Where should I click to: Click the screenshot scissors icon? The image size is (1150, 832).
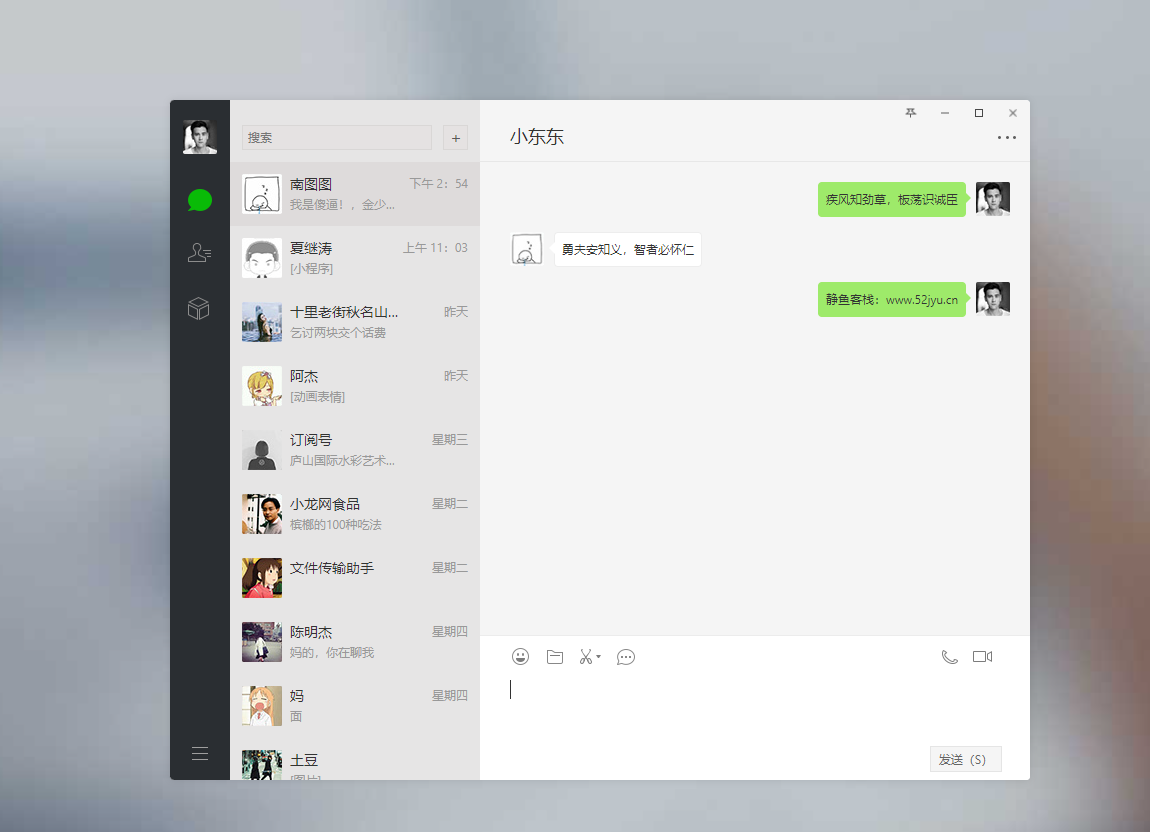click(586, 657)
